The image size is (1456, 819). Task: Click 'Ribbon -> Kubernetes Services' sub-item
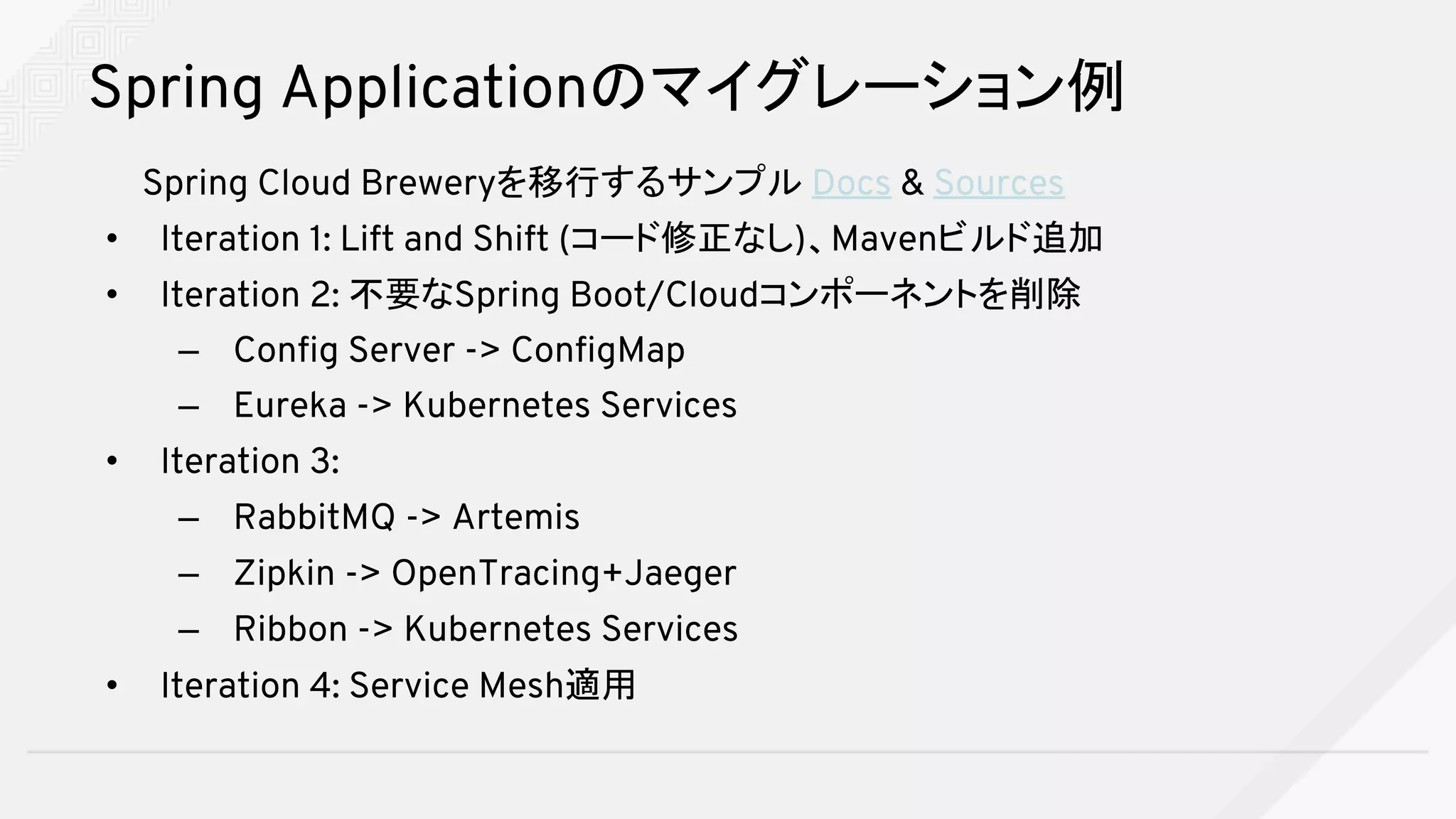click(x=486, y=629)
